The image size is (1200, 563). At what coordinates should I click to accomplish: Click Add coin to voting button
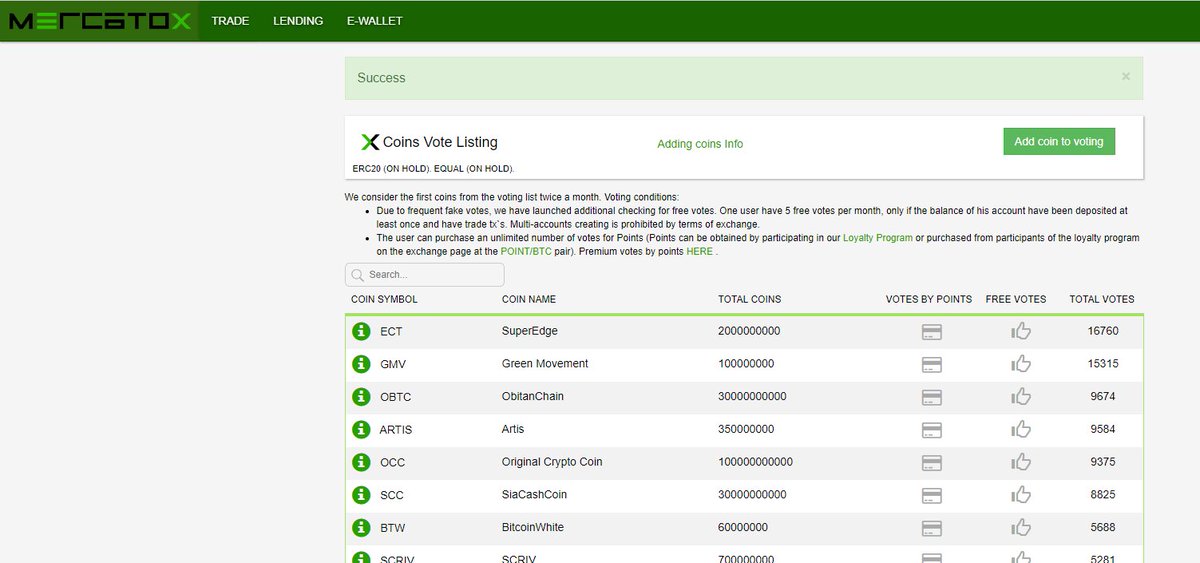(1059, 141)
